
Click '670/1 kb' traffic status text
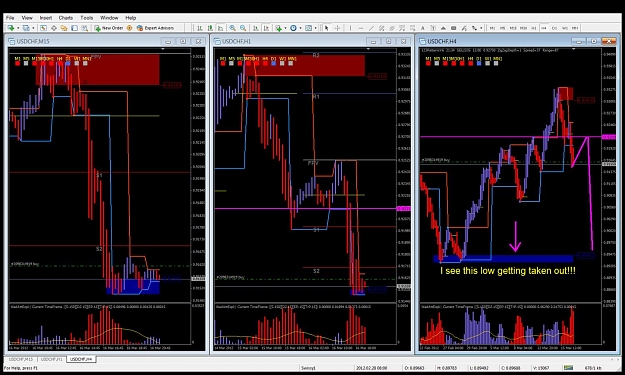point(593,368)
